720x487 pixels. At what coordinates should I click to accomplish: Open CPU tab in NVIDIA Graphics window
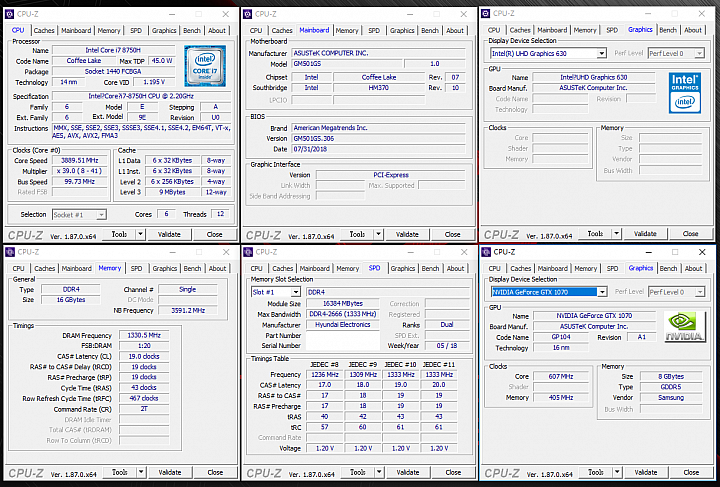coord(495,269)
